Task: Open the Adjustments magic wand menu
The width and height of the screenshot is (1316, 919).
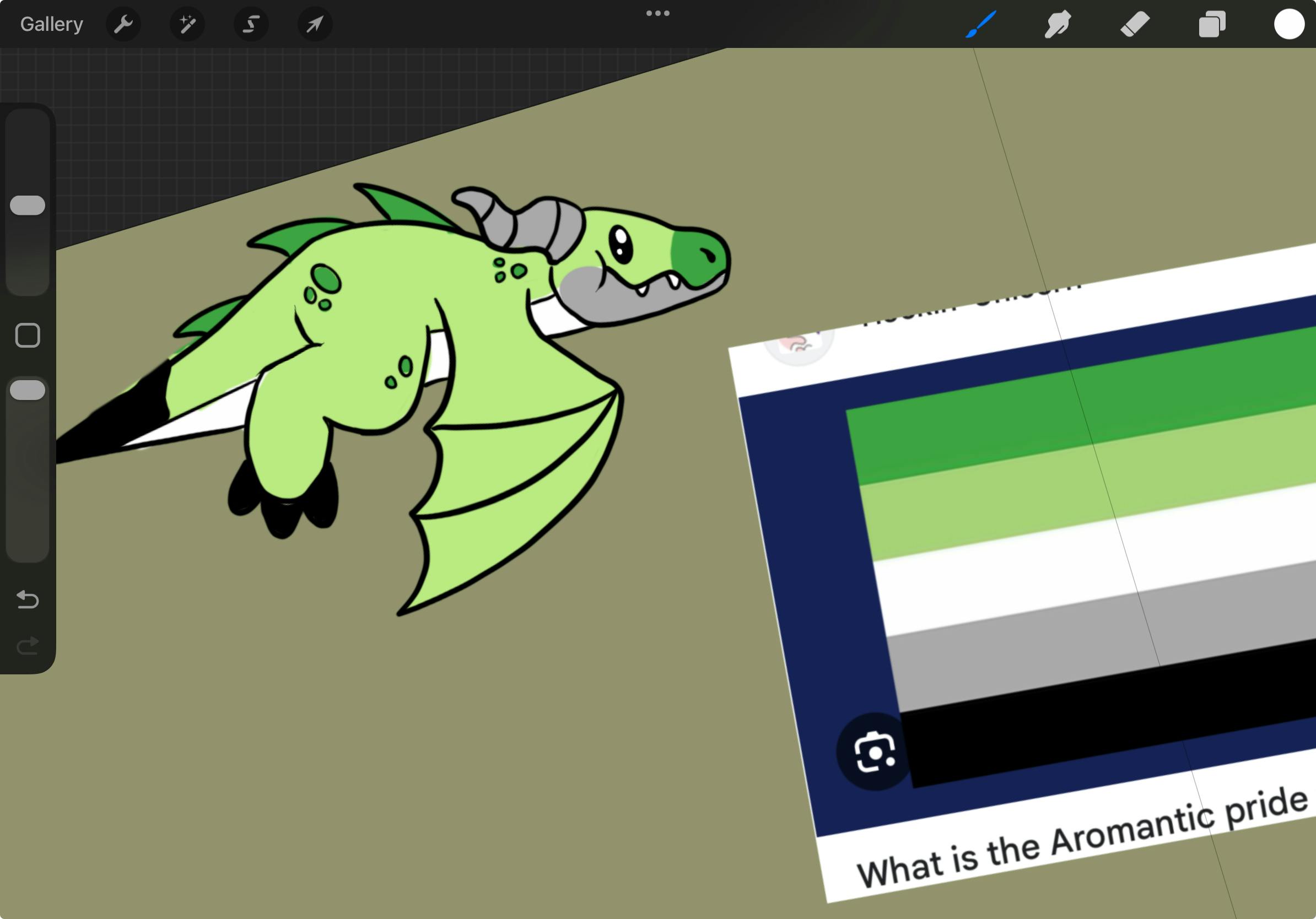Action: 187,24
